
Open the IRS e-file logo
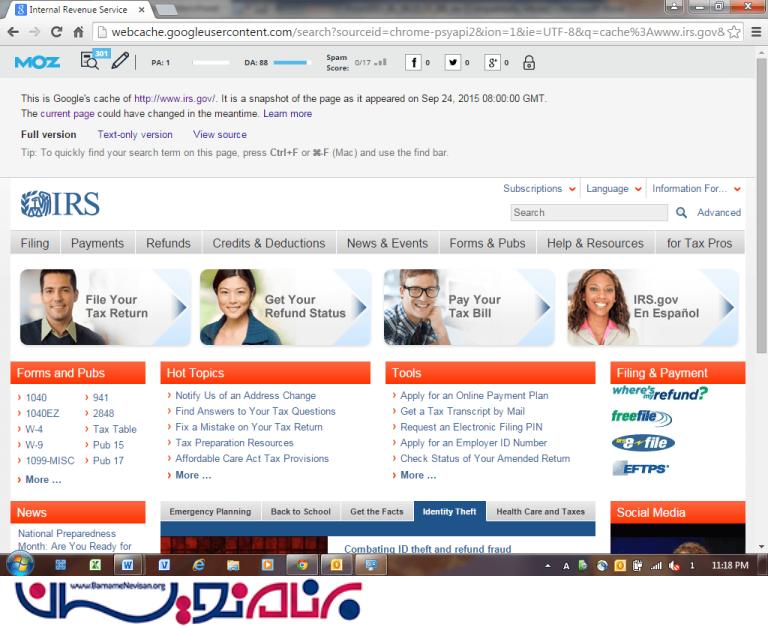point(643,443)
